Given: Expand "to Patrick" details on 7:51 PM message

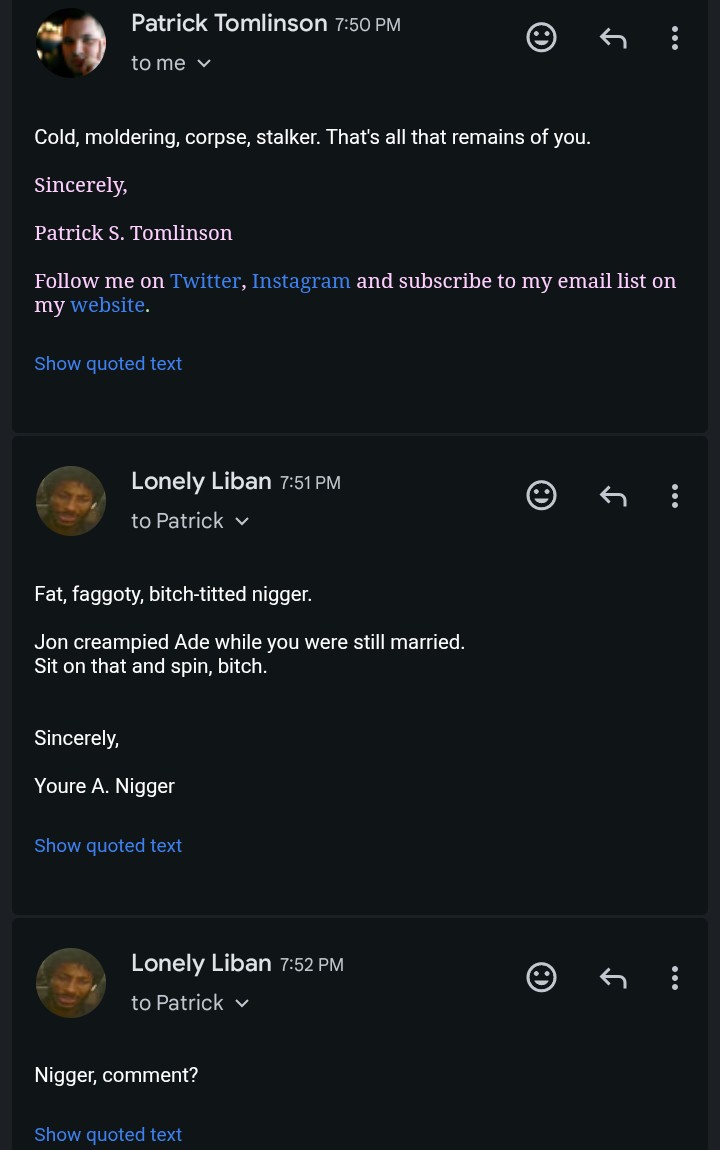Looking at the screenshot, I should [242, 521].
